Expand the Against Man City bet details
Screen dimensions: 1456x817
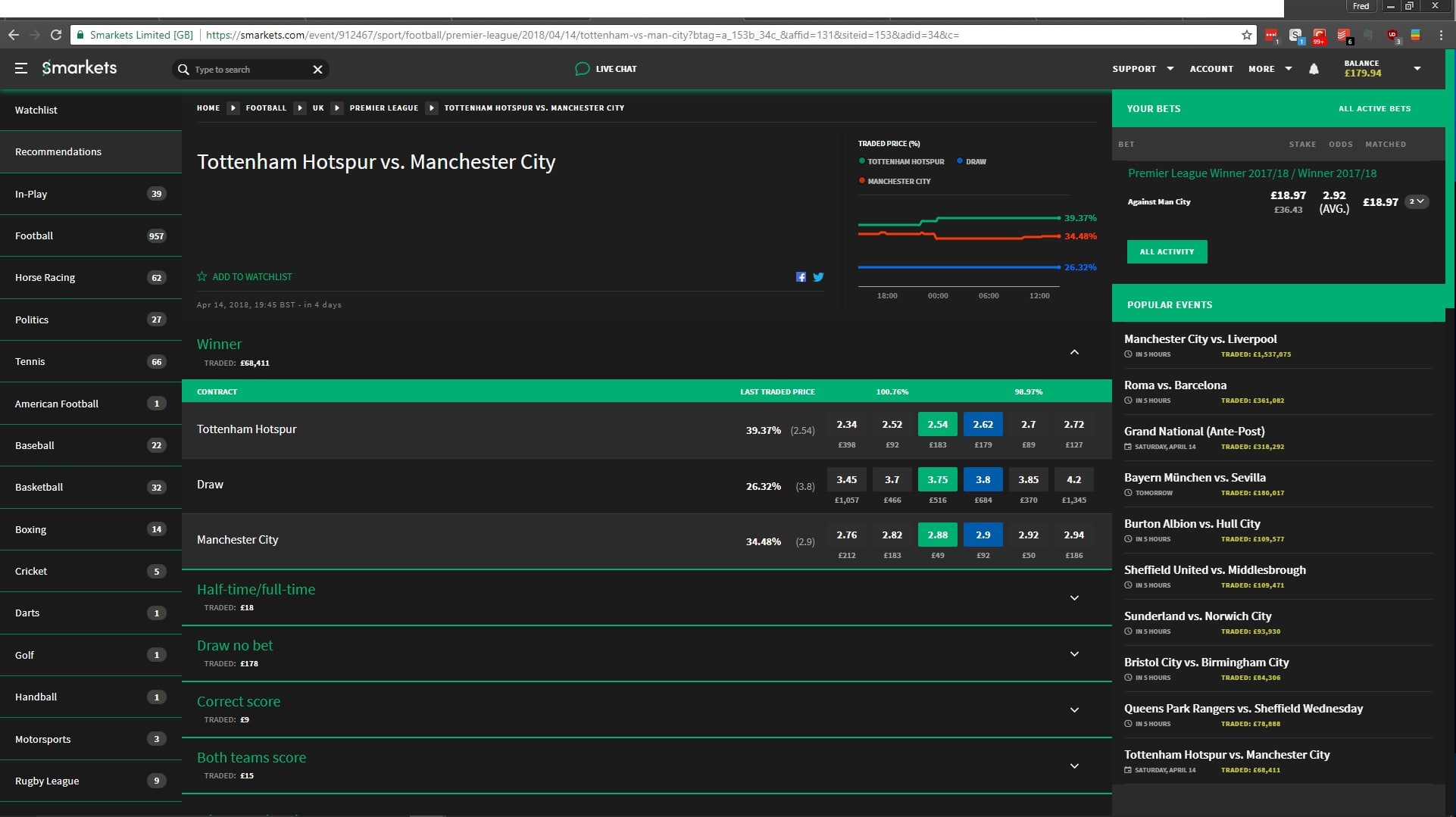click(x=1417, y=201)
